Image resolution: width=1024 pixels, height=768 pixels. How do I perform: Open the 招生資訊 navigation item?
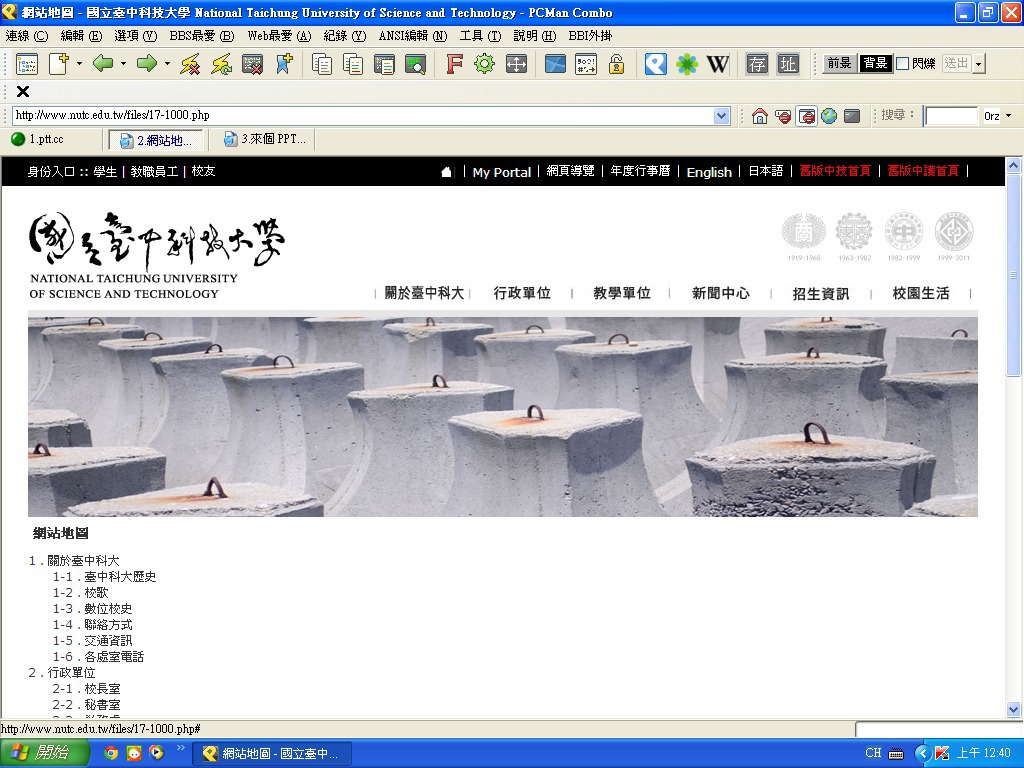pyautogui.click(x=821, y=293)
